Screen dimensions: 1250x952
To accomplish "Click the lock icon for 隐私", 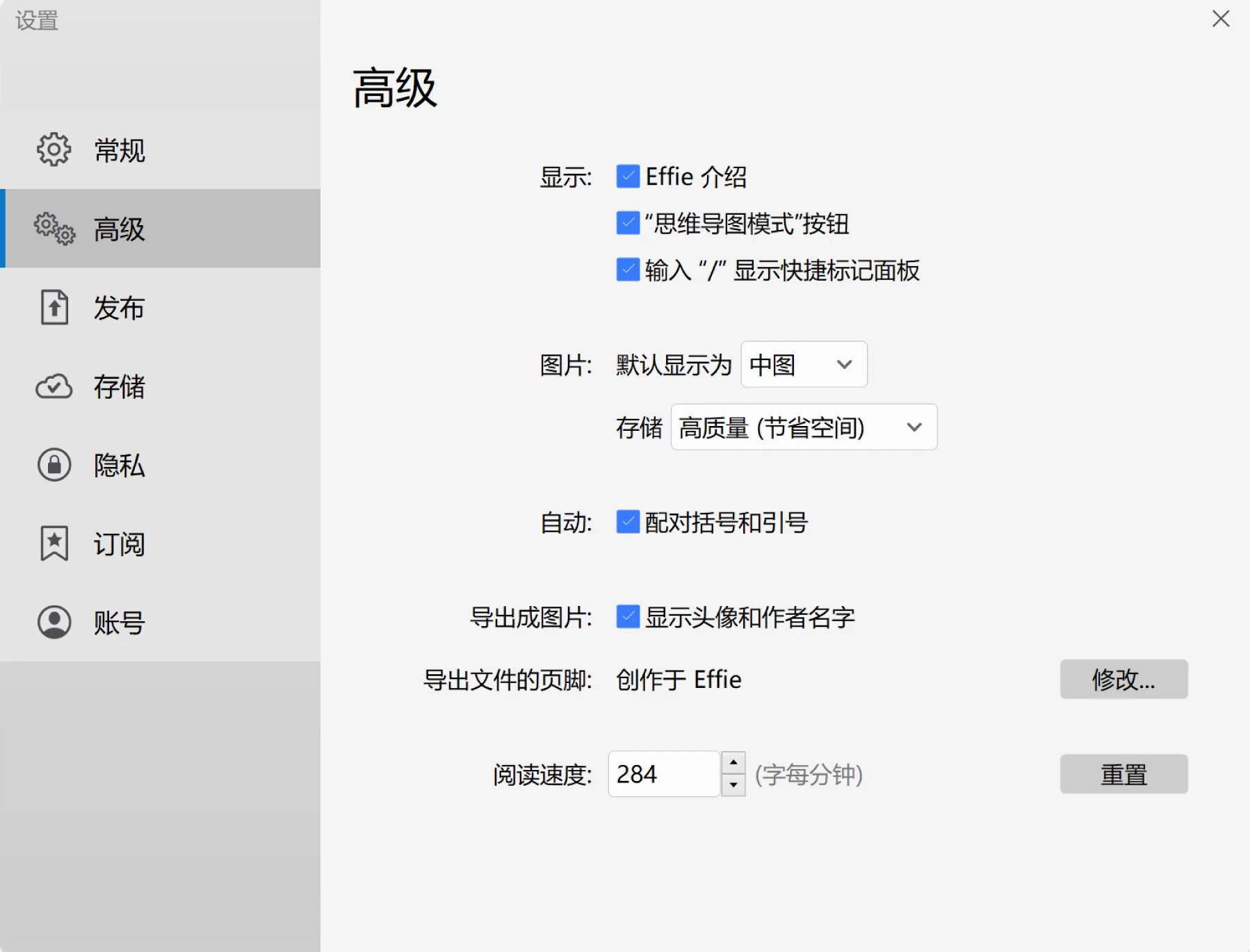I will [x=54, y=465].
